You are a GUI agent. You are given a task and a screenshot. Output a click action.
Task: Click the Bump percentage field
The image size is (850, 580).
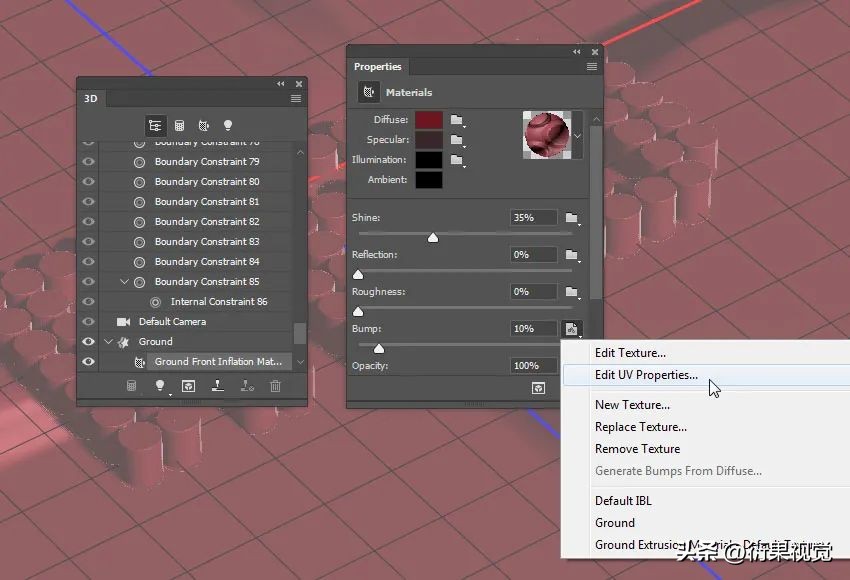click(533, 328)
